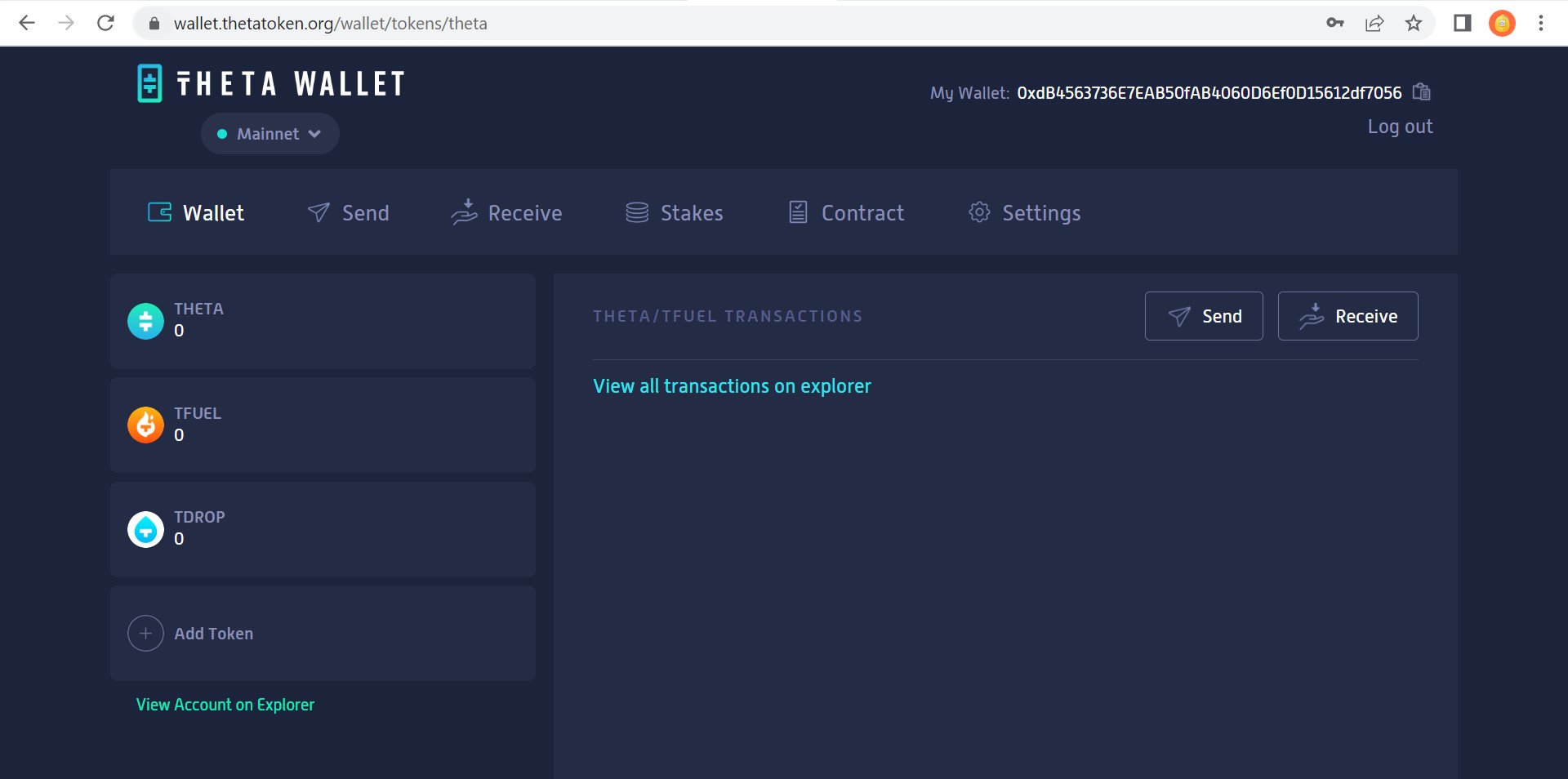Open the Settings tab

[1025, 213]
